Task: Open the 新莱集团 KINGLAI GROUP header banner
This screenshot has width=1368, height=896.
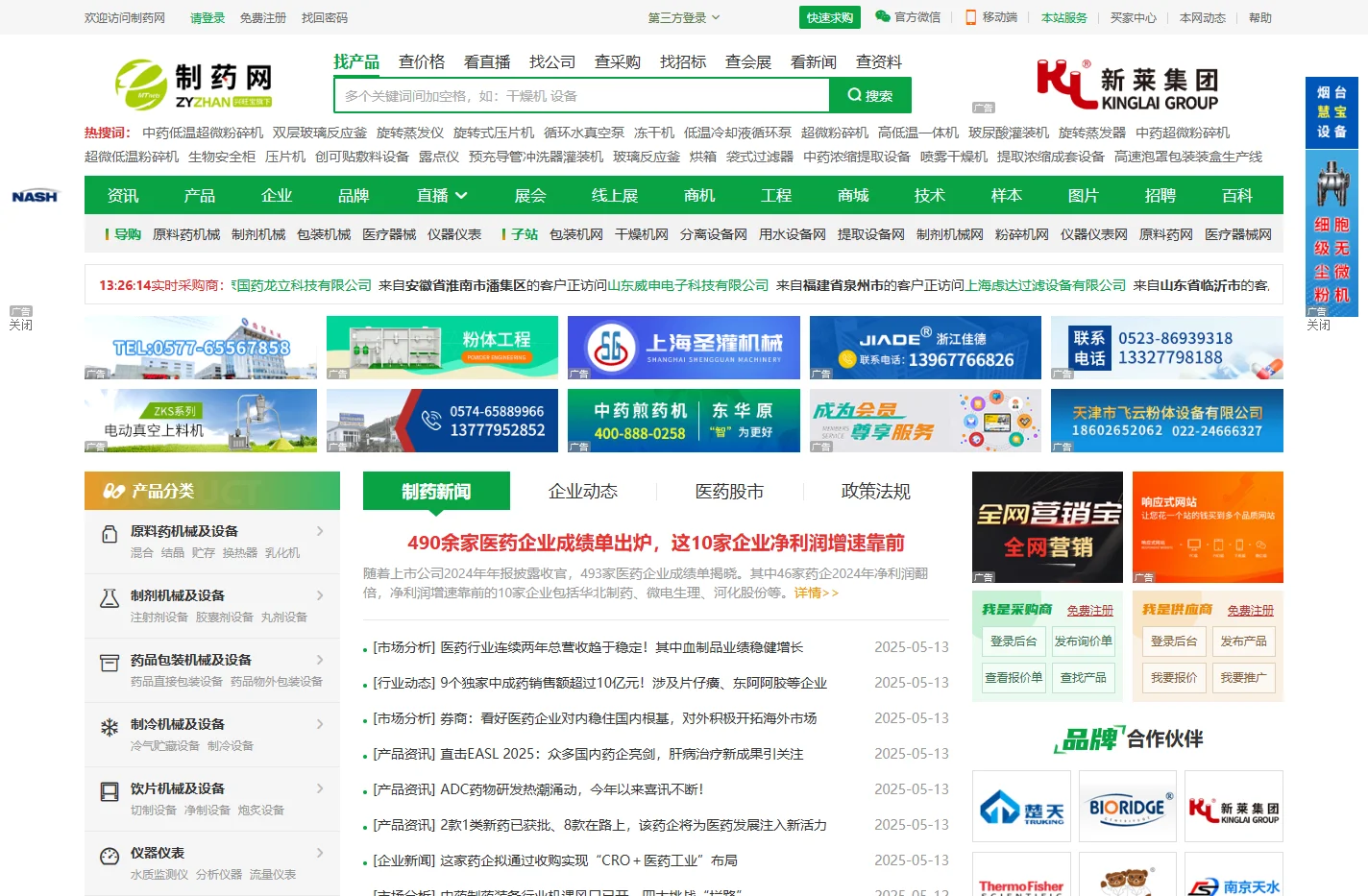Action: 1128,85
